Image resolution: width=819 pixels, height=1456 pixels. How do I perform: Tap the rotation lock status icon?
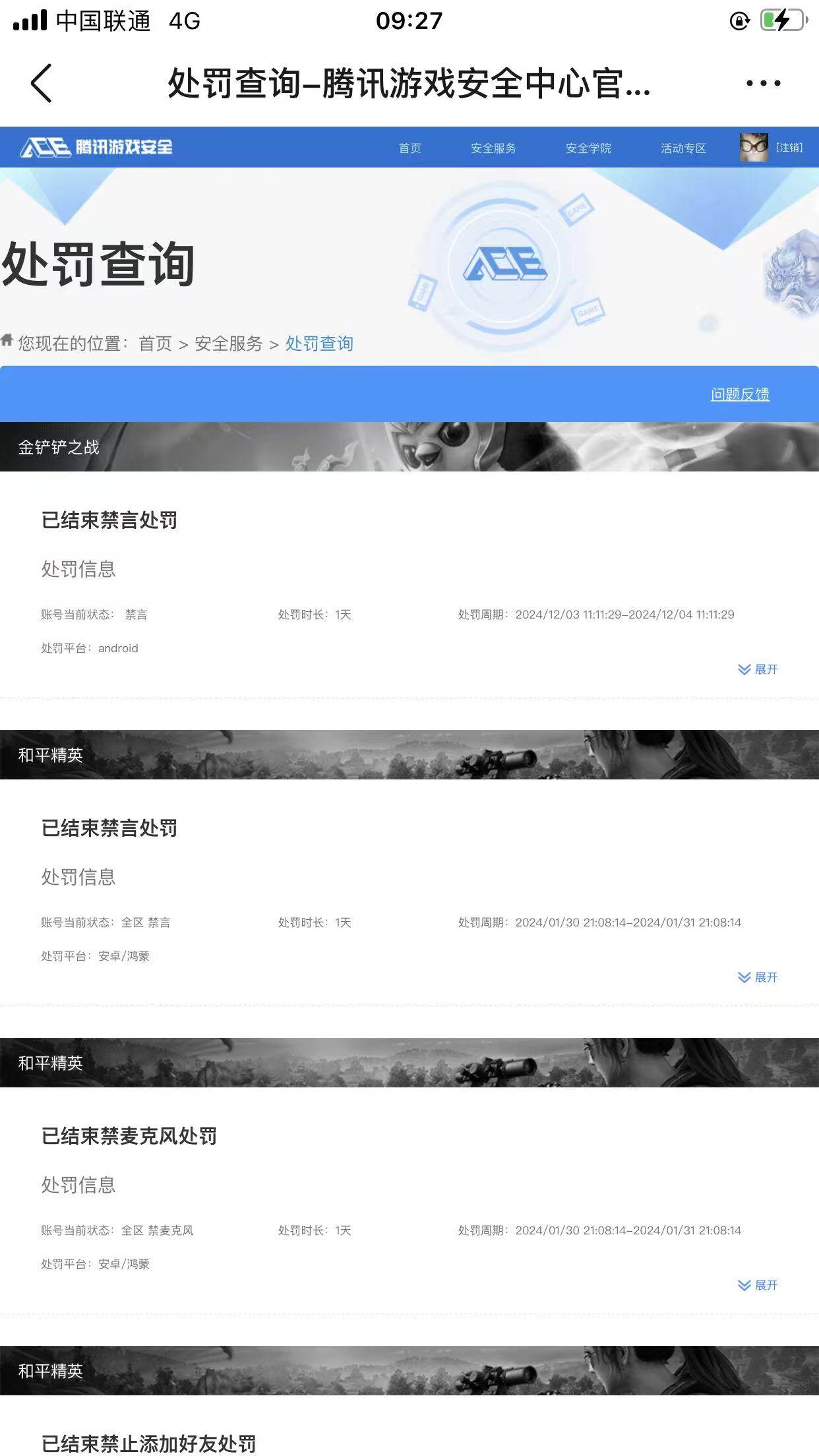tap(740, 21)
